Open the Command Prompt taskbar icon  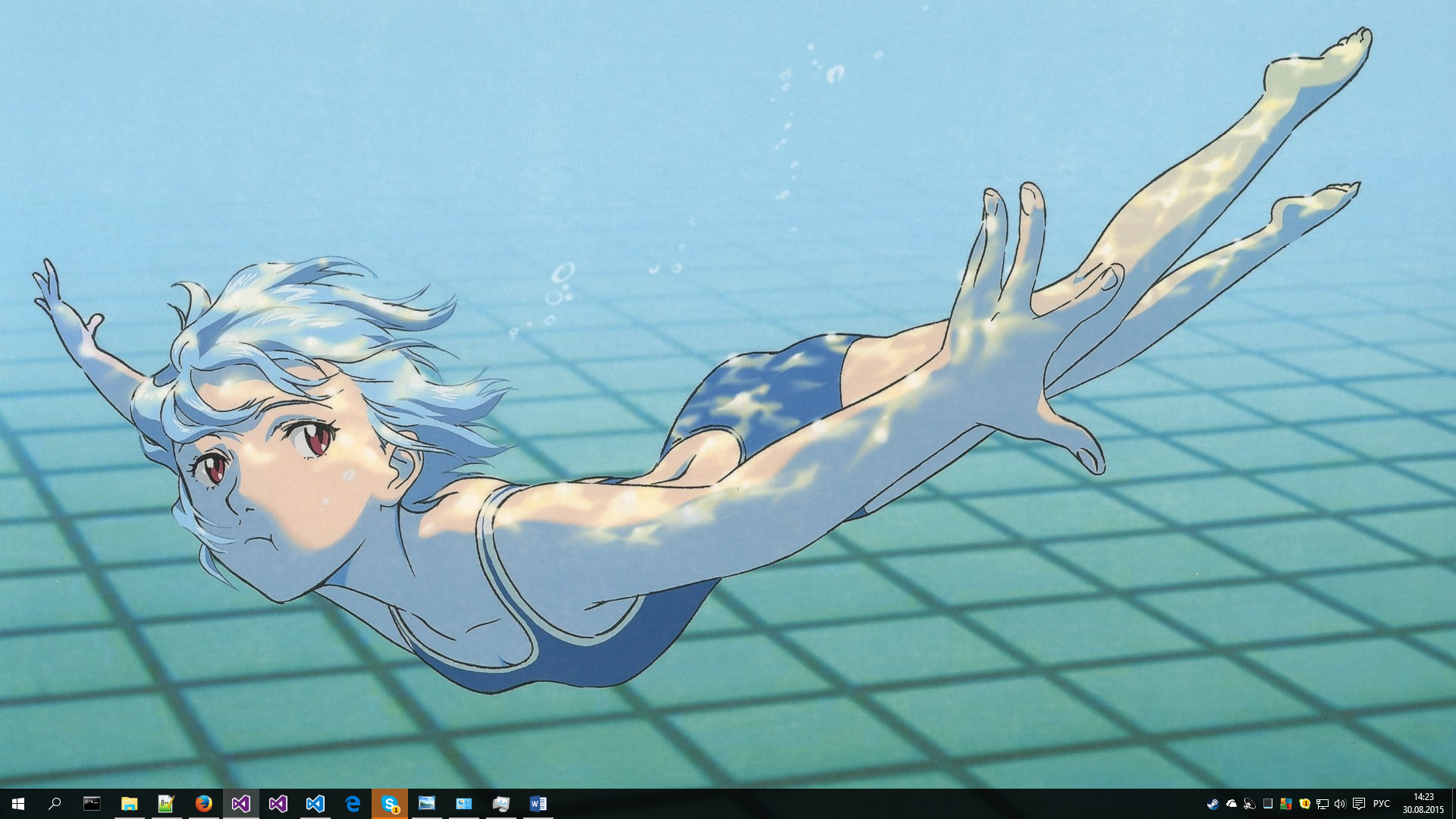(92, 804)
